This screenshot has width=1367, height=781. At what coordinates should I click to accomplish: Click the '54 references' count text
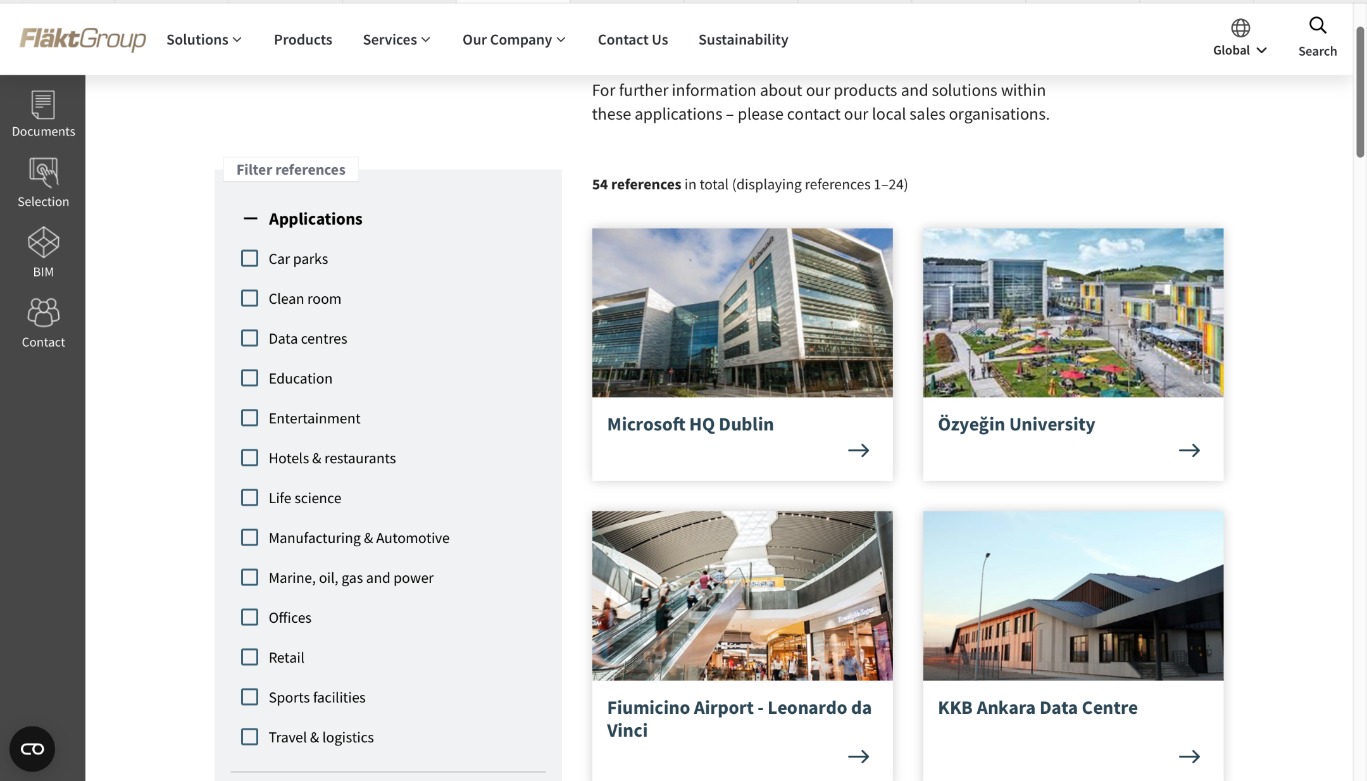coord(636,184)
